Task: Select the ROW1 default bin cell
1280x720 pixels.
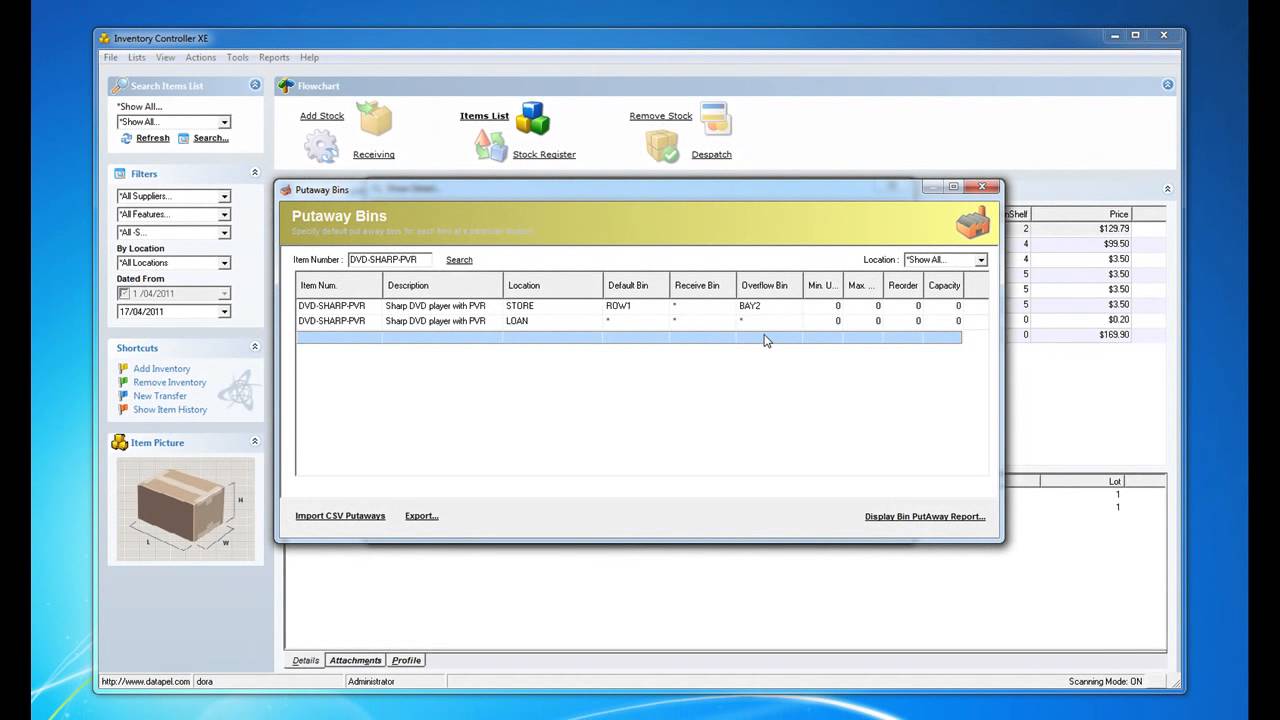Action: pyautogui.click(x=636, y=306)
